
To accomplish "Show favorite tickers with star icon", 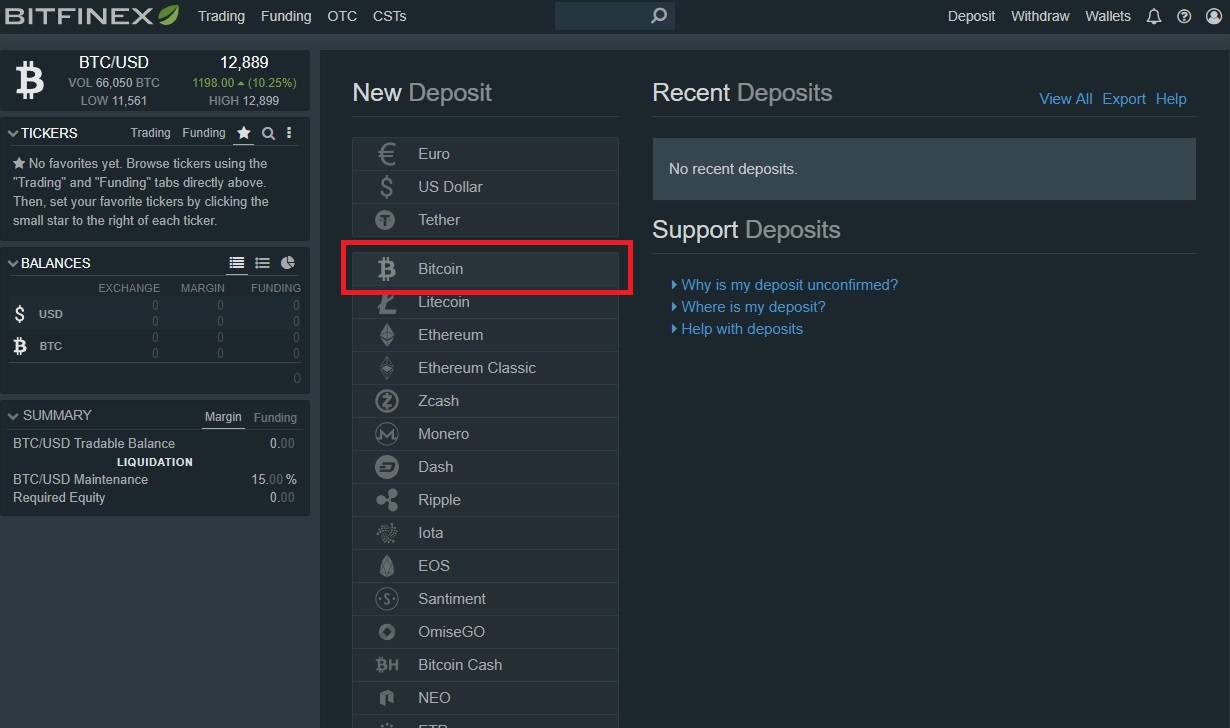I will click(x=243, y=133).
